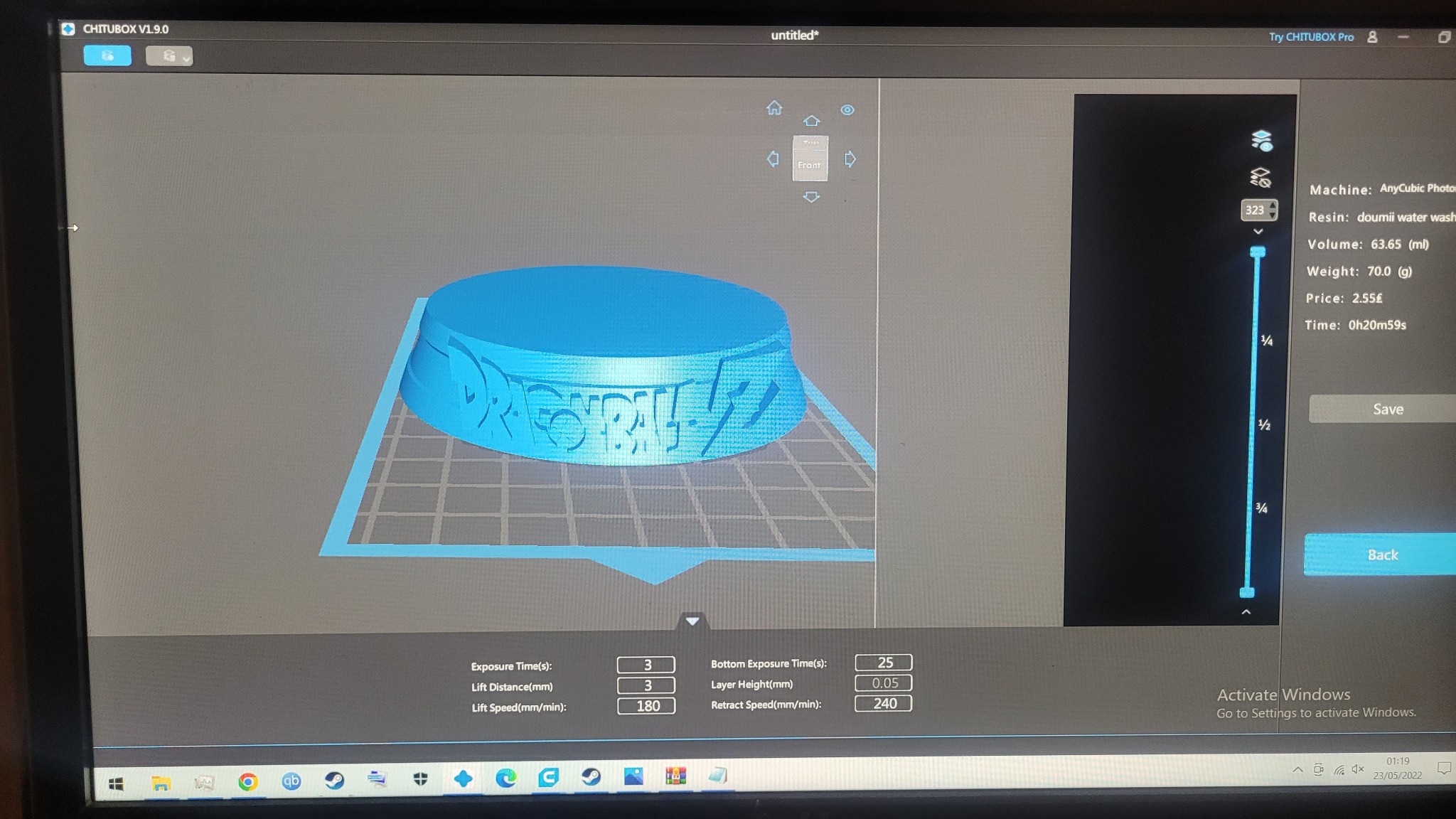Click chevron at bottom of layer slider
The height and width of the screenshot is (819, 1456).
(1246, 612)
